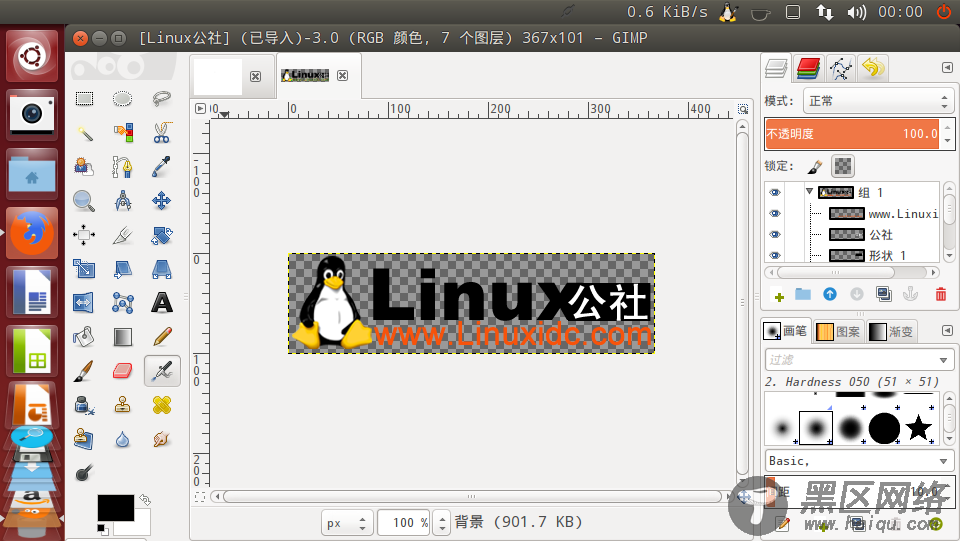
Task: Switch to the Layers dock tab
Action: click(776, 69)
